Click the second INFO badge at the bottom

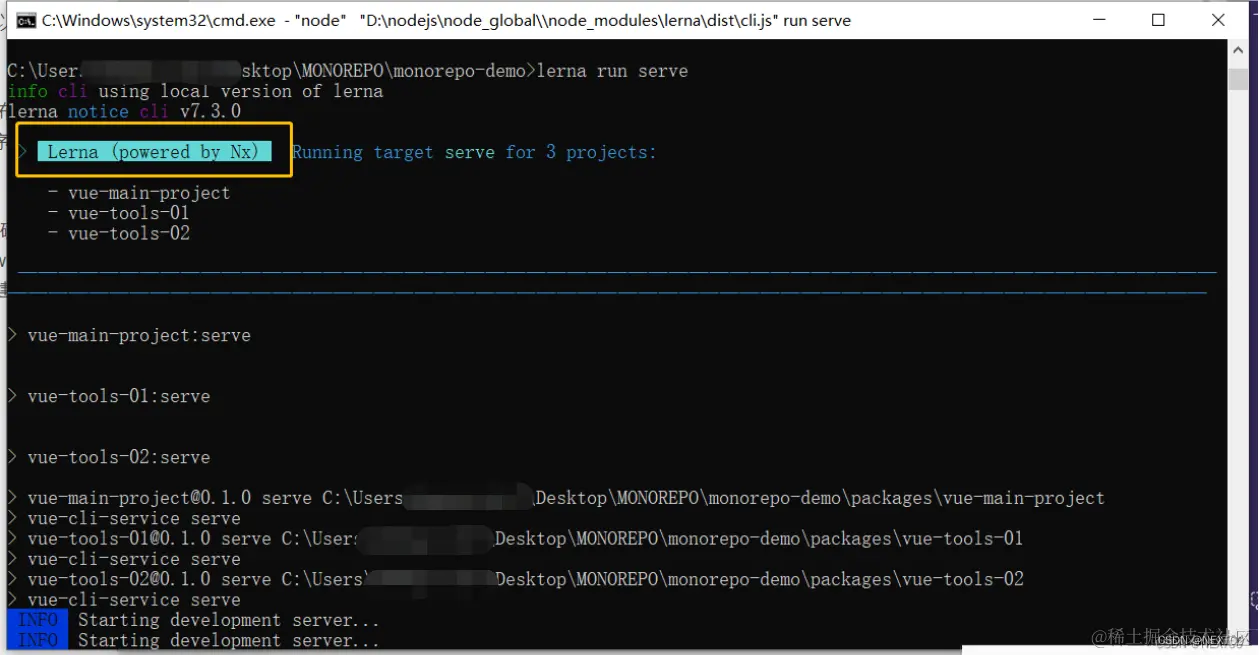tap(36, 640)
